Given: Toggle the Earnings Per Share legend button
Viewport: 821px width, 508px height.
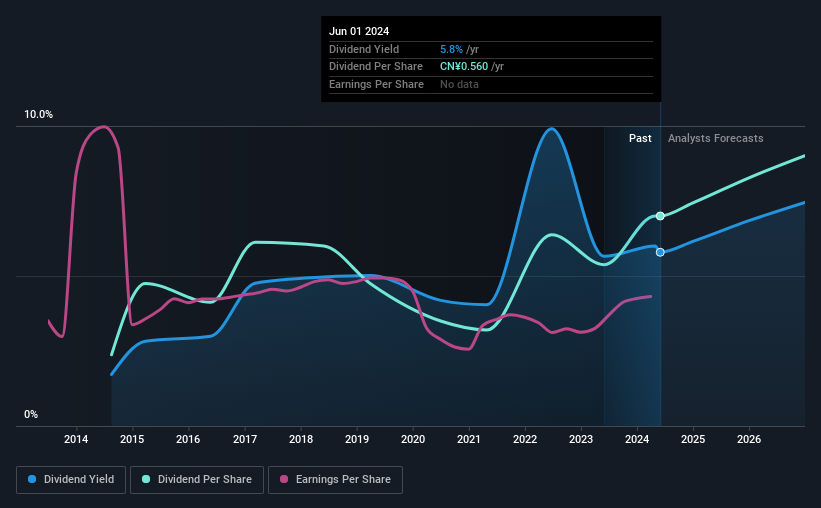Looking at the screenshot, I should (x=335, y=480).
